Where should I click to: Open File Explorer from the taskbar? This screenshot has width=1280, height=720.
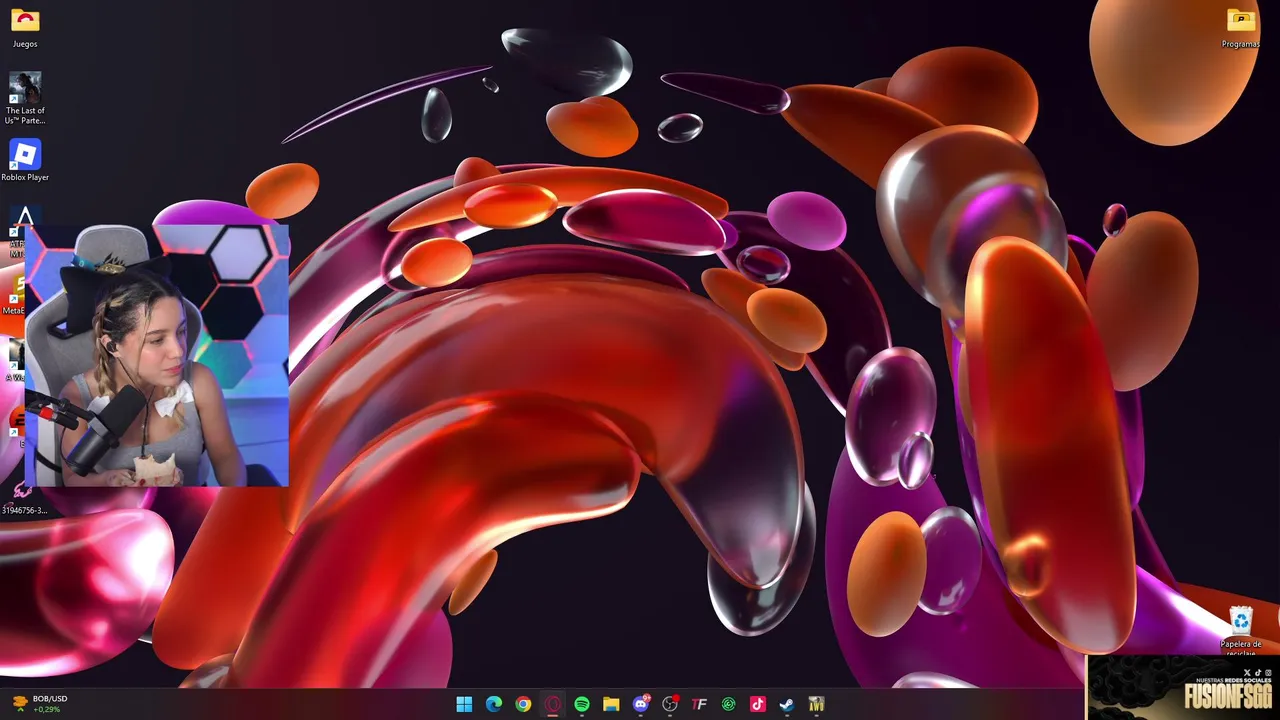611,704
